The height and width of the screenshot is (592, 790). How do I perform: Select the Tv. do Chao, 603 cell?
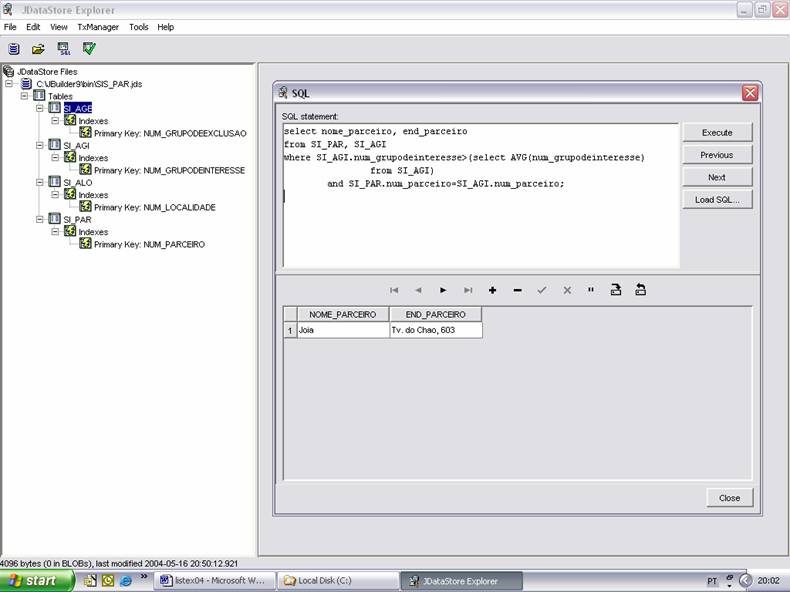[x=435, y=330]
